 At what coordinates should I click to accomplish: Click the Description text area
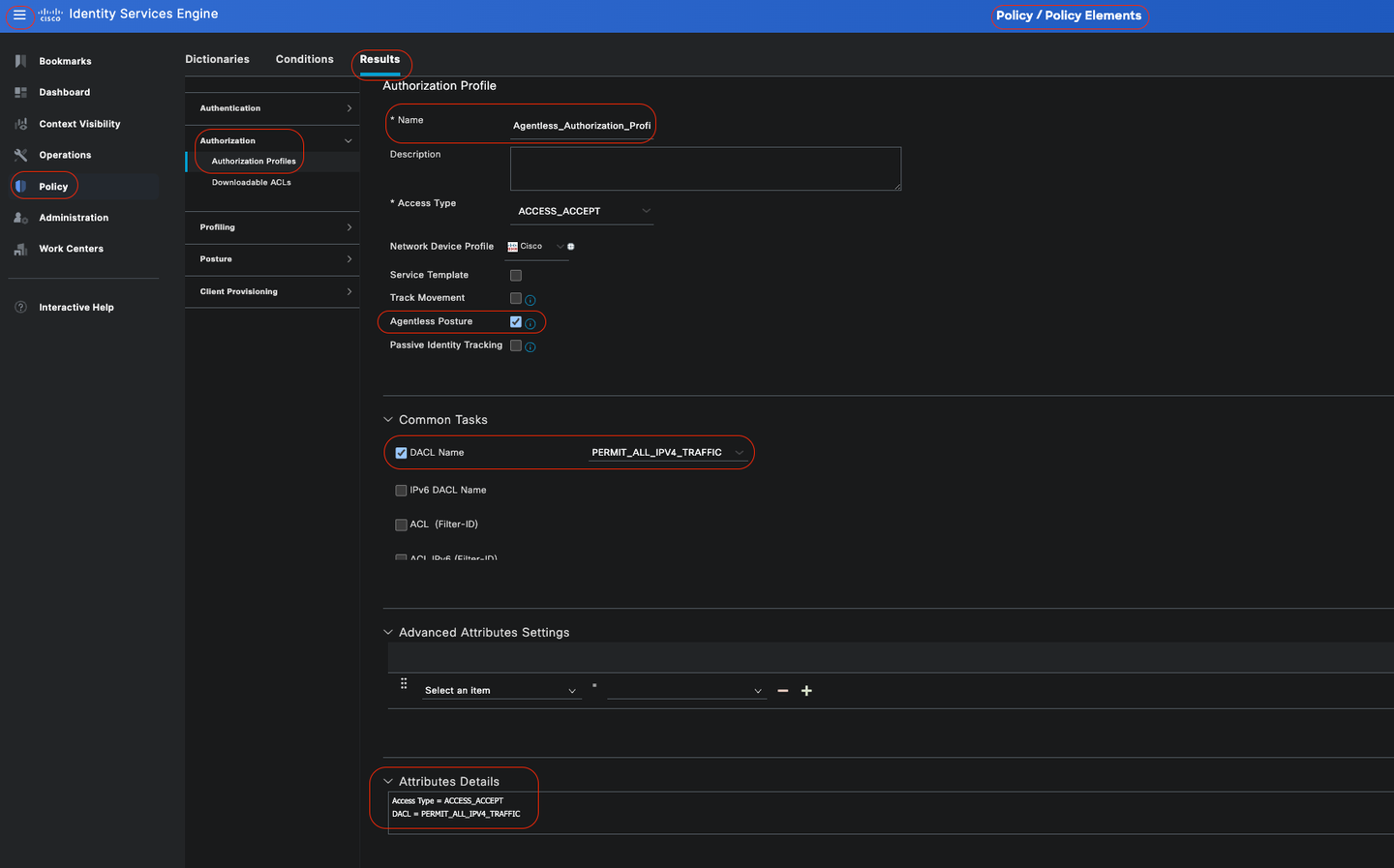tap(706, 169)
